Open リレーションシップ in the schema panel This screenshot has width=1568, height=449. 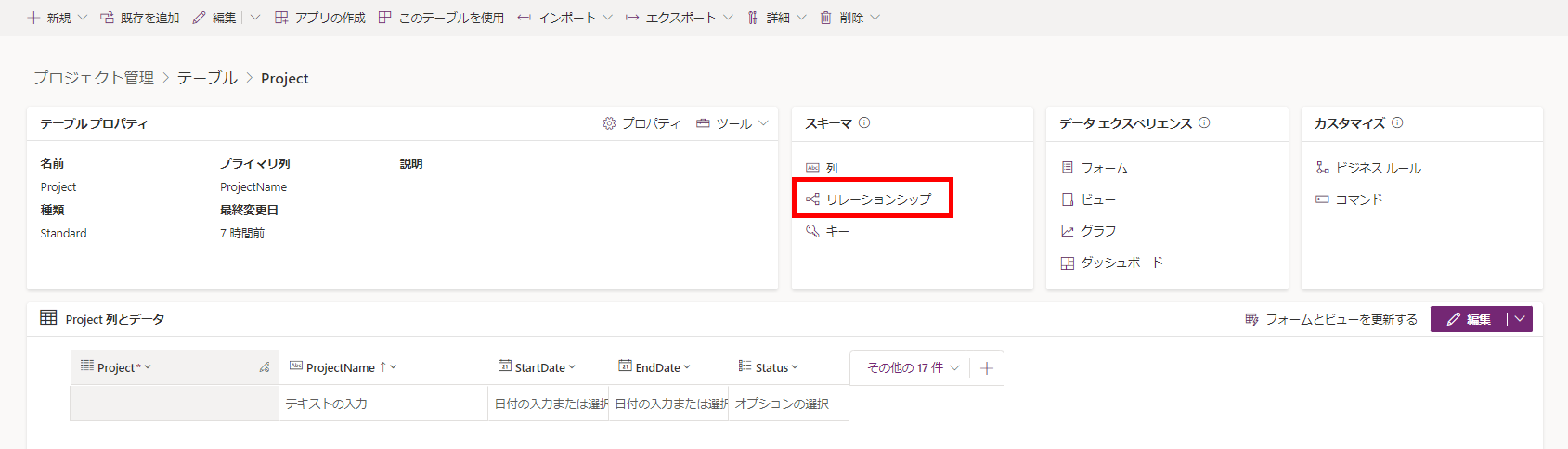pyautogui.click(x=877, y=199)
